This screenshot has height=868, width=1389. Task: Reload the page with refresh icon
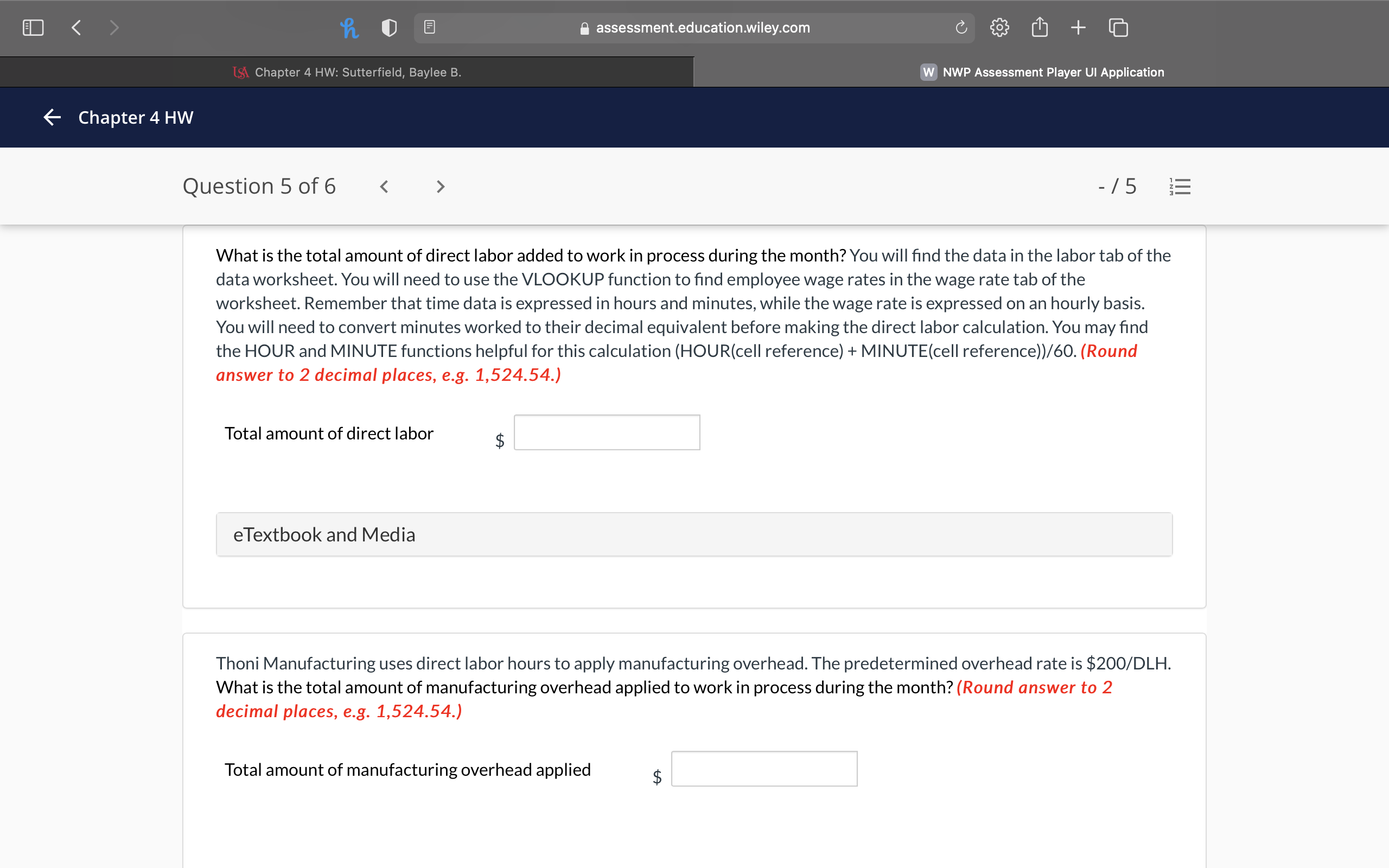961,28
